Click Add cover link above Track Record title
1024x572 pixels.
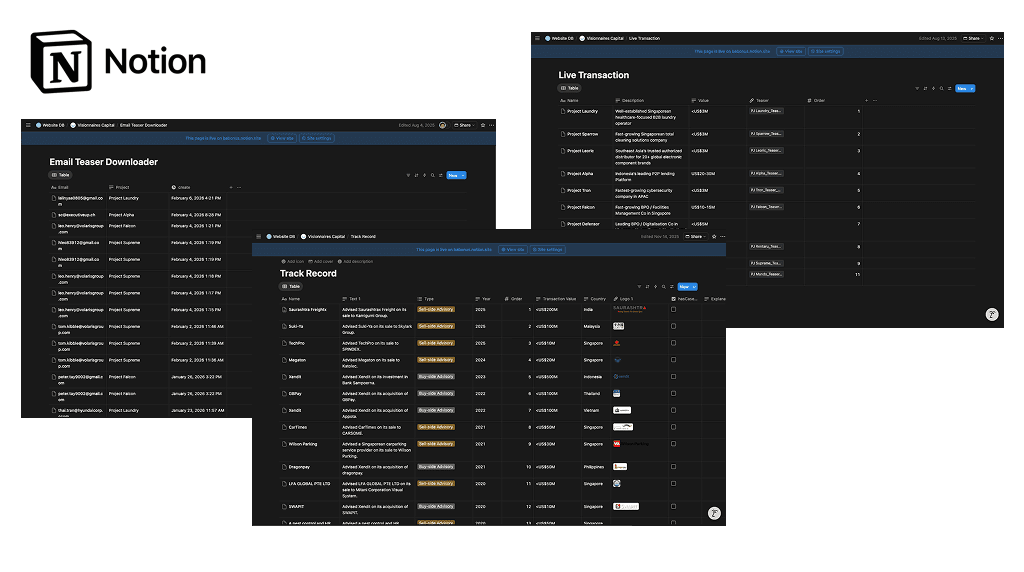pos(321,261)
